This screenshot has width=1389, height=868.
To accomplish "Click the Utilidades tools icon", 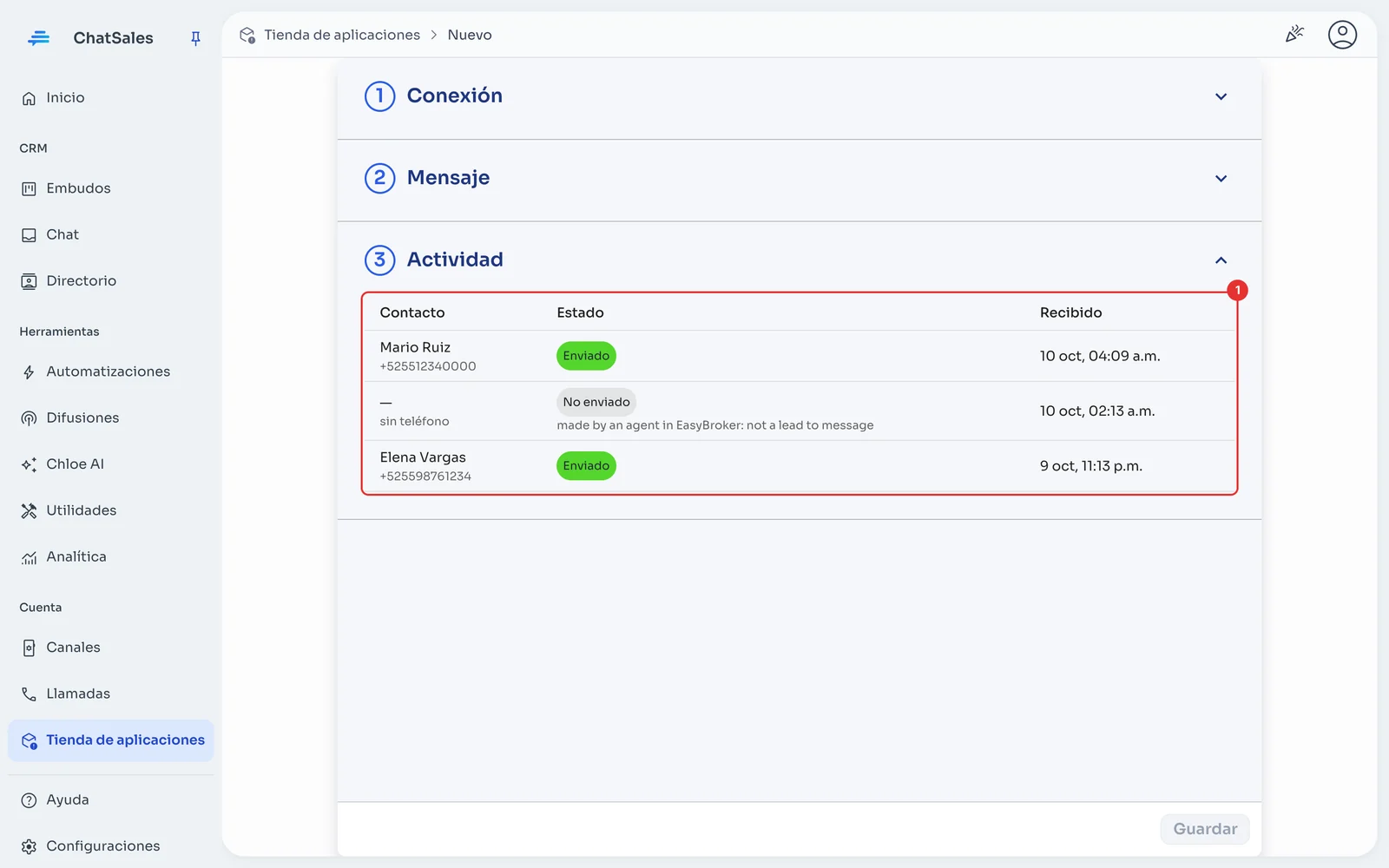I will (x=29, y=511).
